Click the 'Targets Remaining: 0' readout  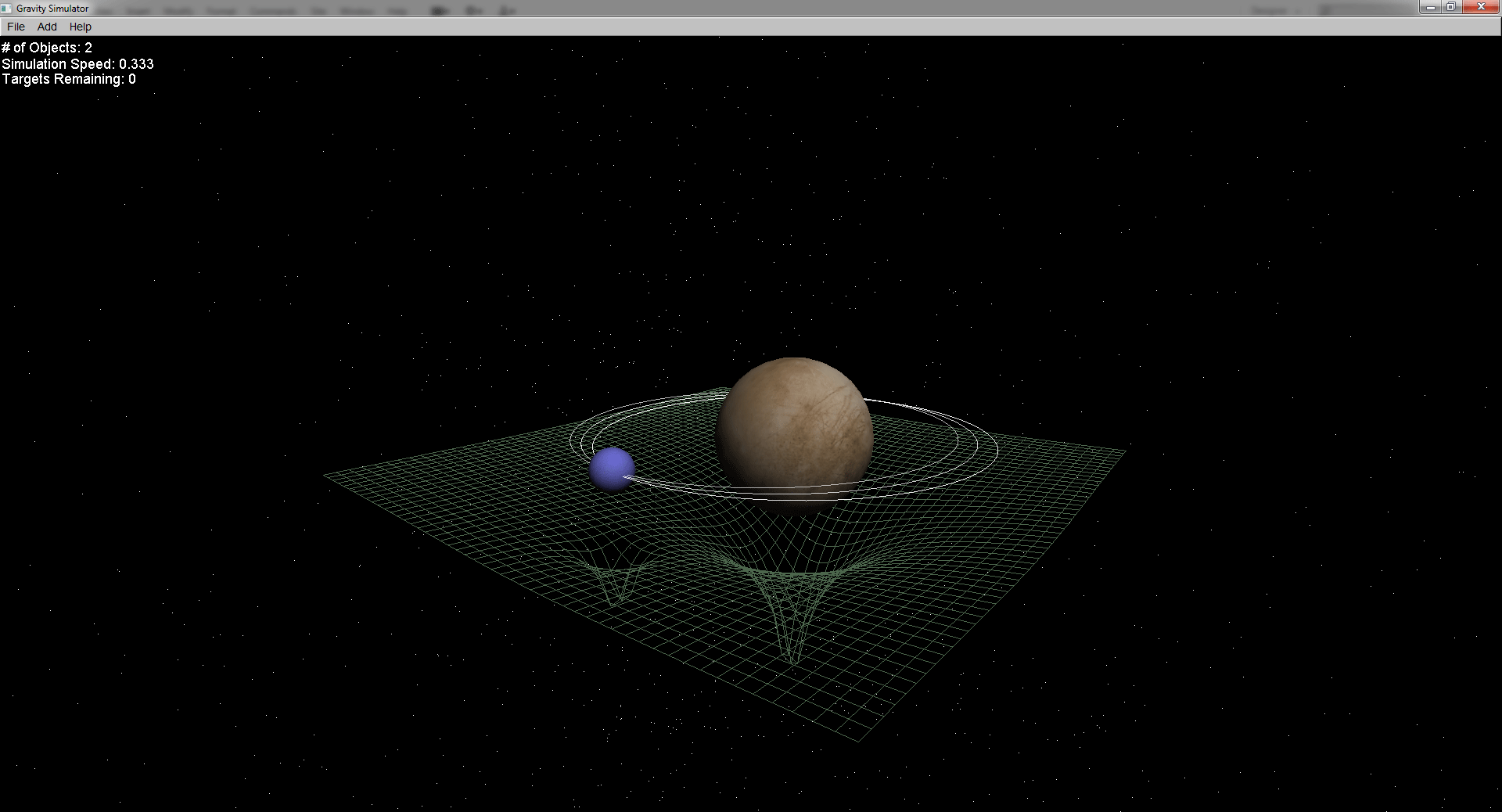tap(69, 79)
